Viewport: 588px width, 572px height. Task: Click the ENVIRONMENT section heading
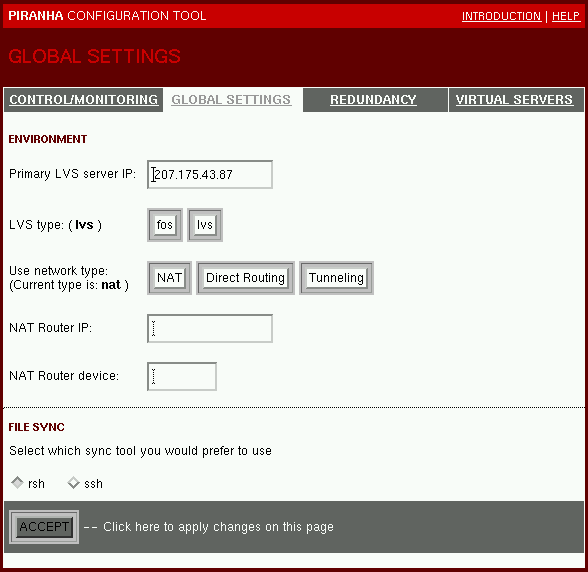pyautogui.click(x=48, y=139)
